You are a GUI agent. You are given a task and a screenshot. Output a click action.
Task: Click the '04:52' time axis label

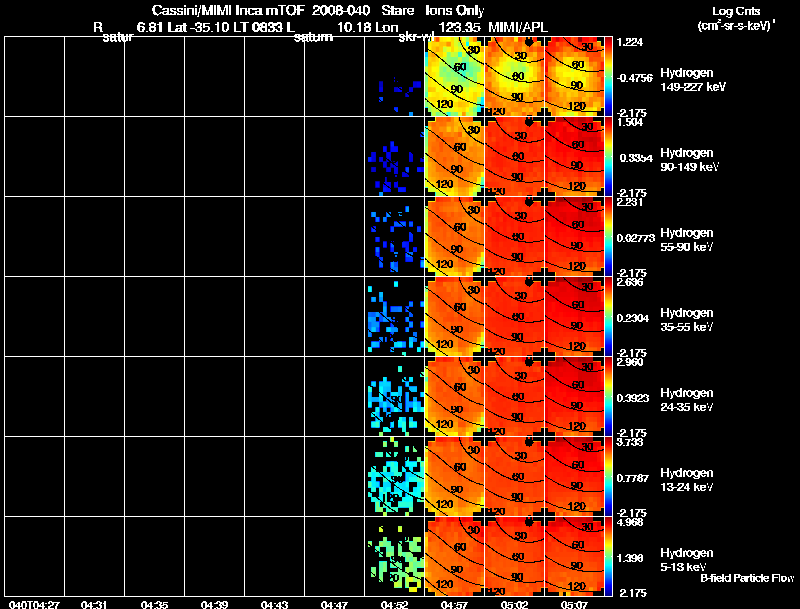(394, 605)
